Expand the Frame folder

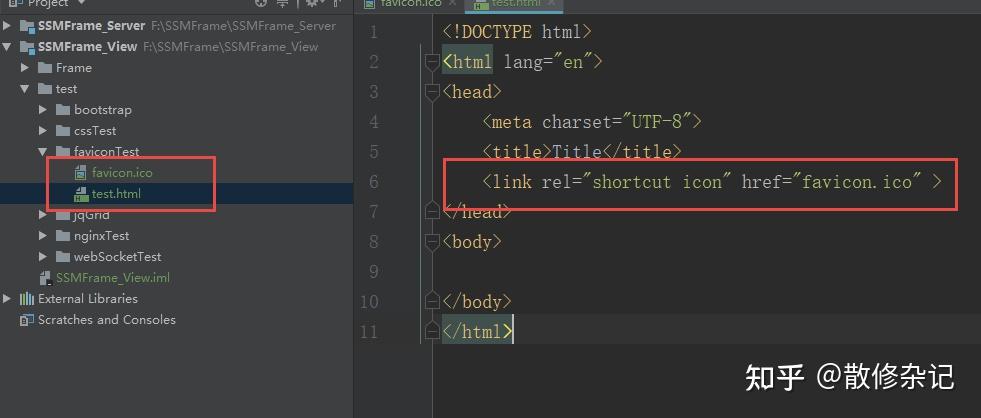(25, 68)
